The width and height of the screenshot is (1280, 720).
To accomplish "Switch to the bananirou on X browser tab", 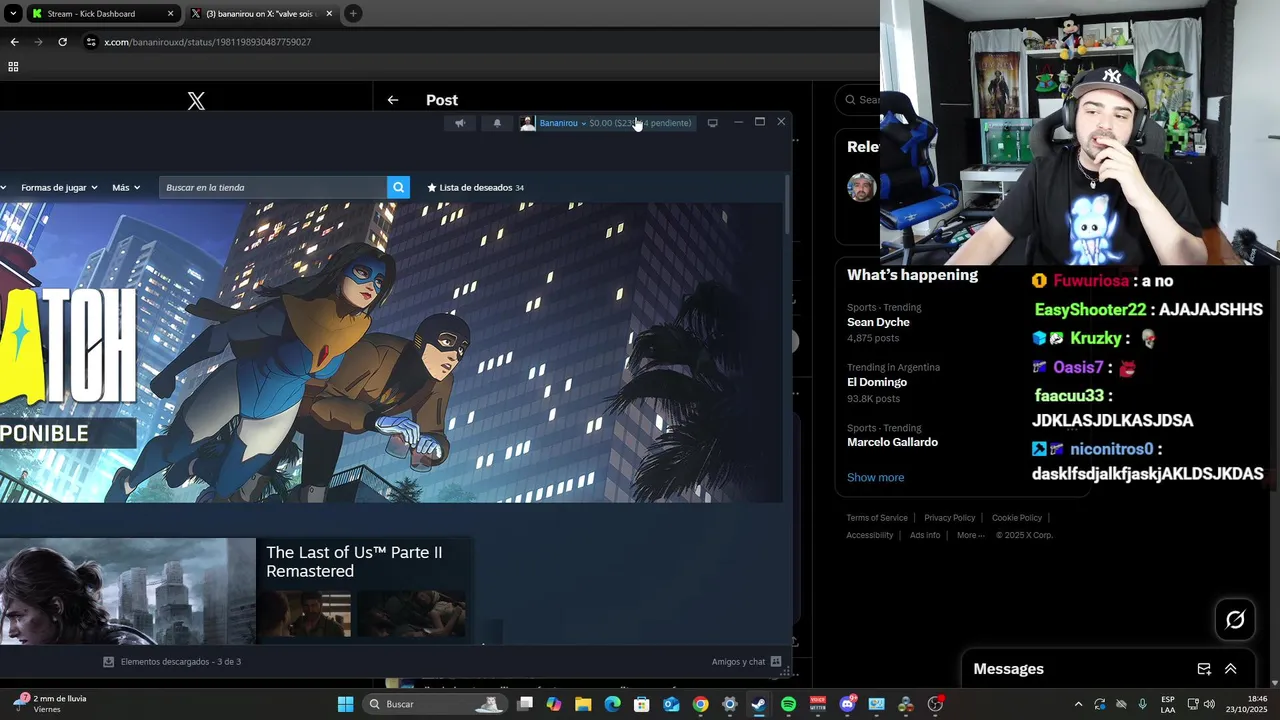I will 263,14.
